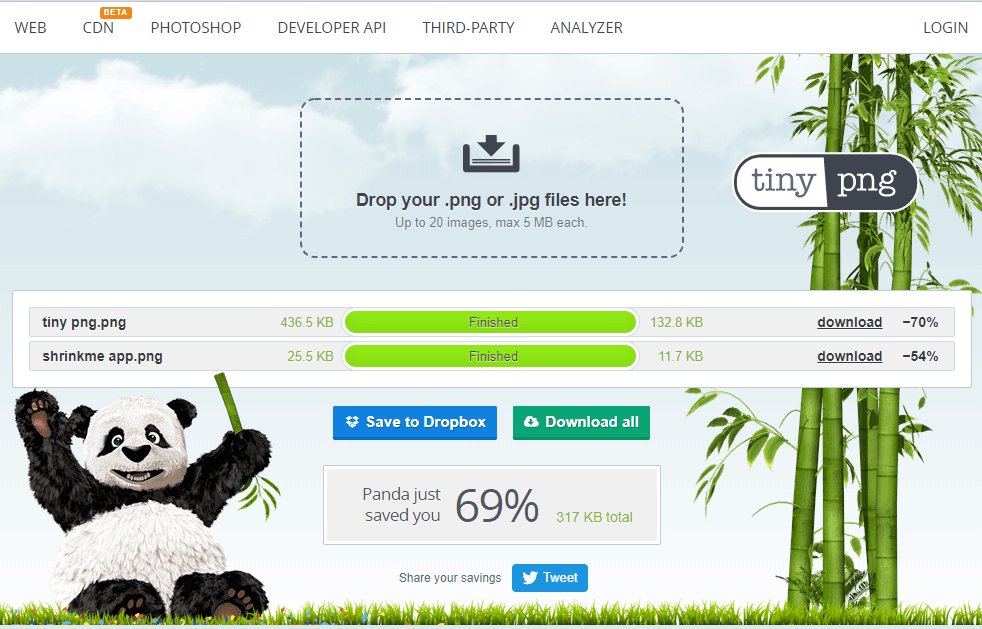Open the ANALYZER page
This screenshot has height=629, width=982.
point(587,28)
